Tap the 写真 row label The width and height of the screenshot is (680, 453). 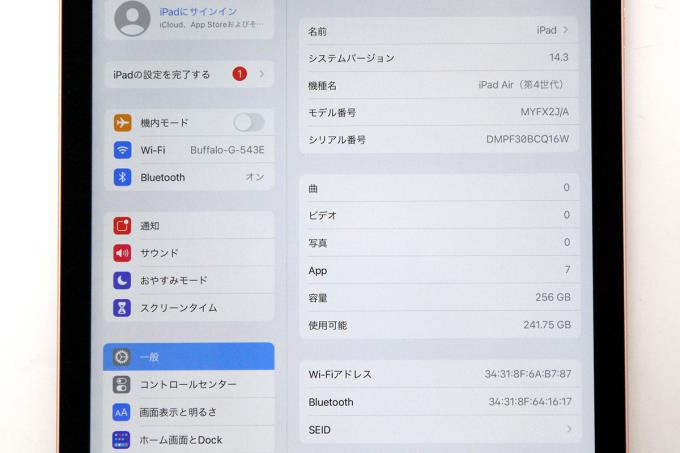317,243
